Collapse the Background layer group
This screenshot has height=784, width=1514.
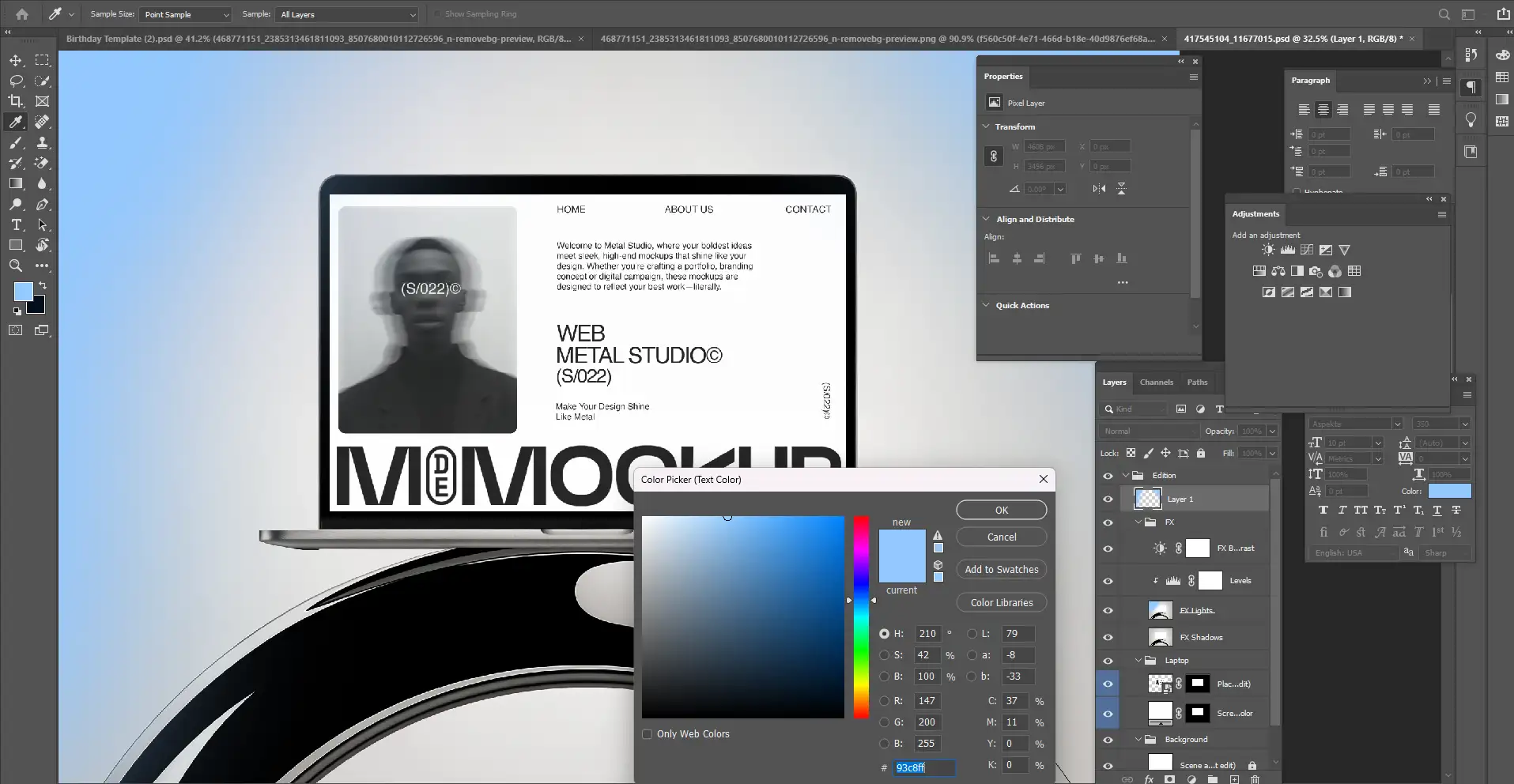point(1138,740)
